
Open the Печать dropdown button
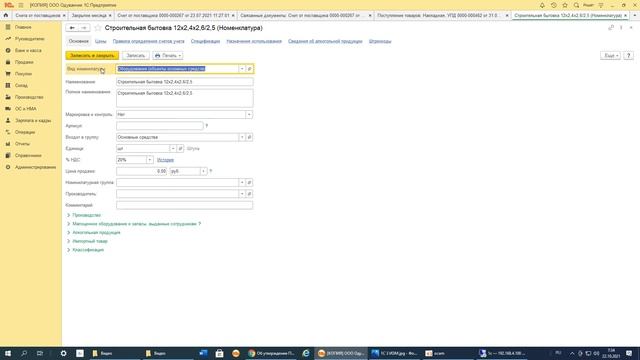pyautogui.click(x=168, y=56)
